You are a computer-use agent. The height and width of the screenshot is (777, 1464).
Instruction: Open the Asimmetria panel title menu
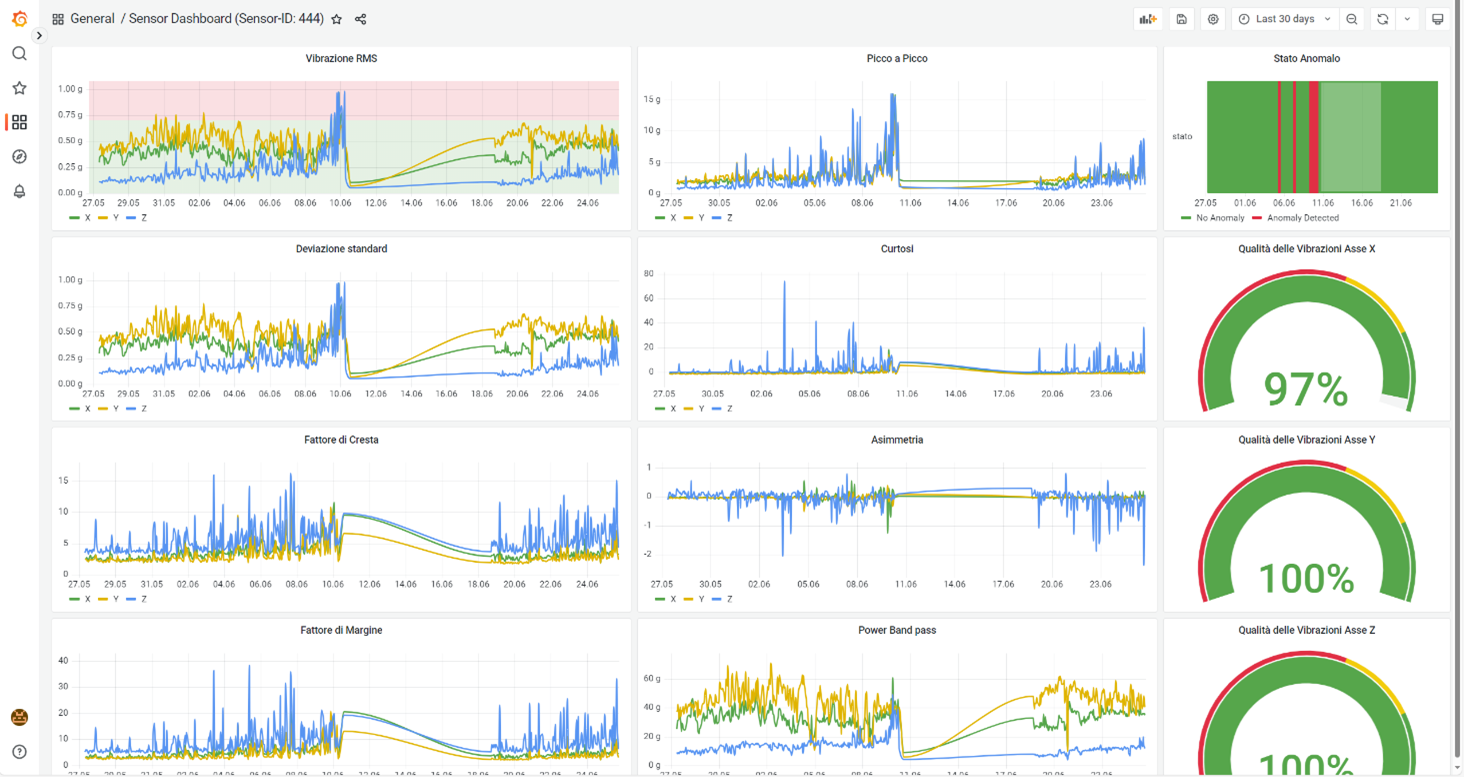pos(897,440)
